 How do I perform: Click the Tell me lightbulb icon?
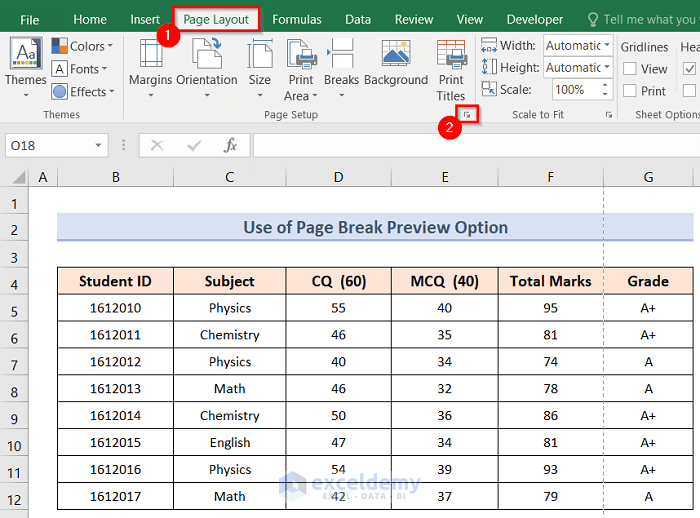pos(592,19)
